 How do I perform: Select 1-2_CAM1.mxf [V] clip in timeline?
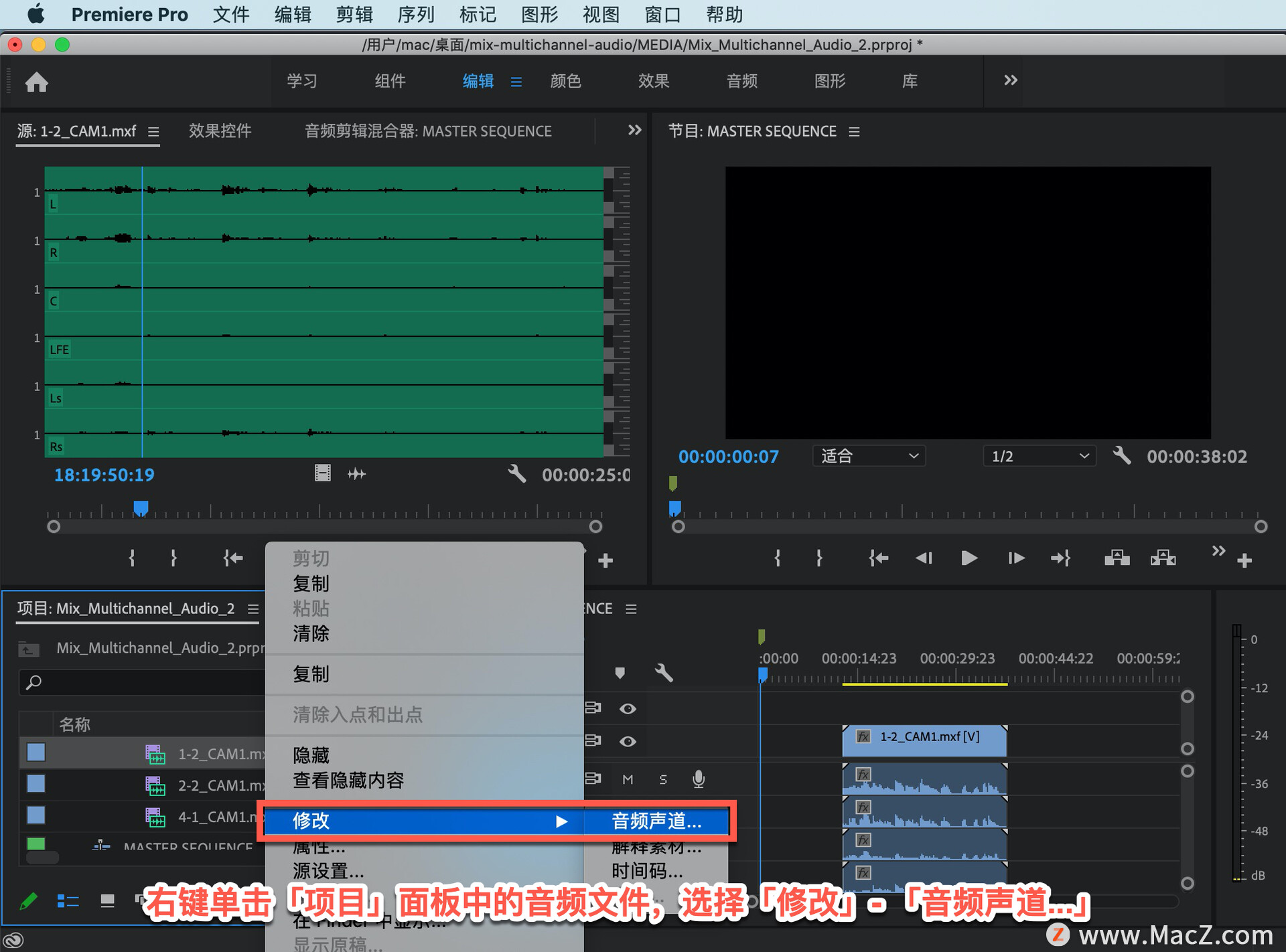click(x=924, y=740)
